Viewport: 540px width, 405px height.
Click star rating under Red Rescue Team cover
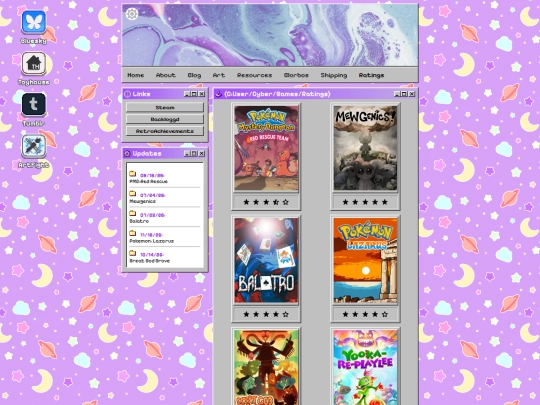pyautogui.click(x=266, y=202)
